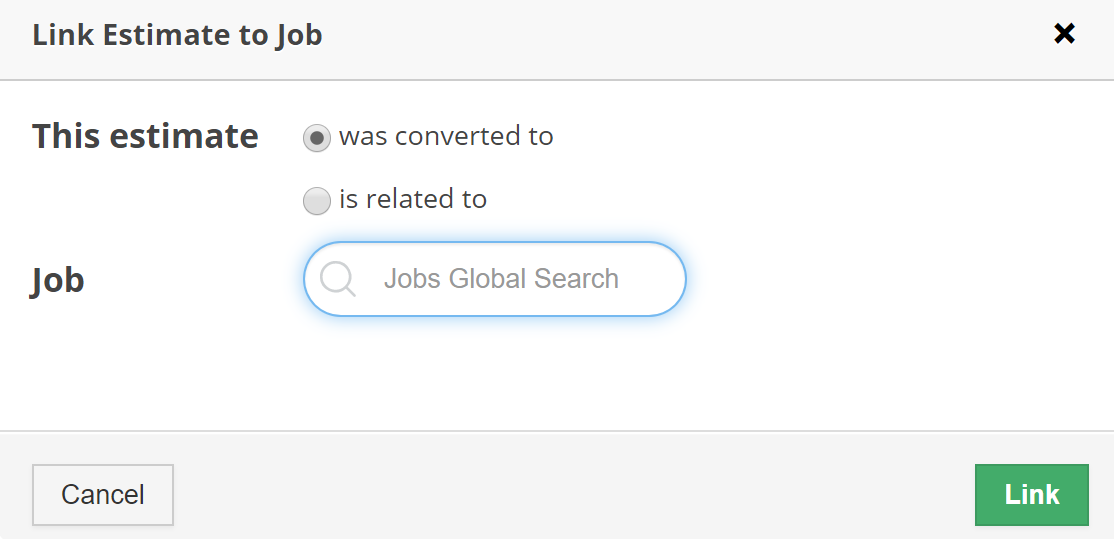
Task: Click the 'Job' field label
Action: point(58,280)
